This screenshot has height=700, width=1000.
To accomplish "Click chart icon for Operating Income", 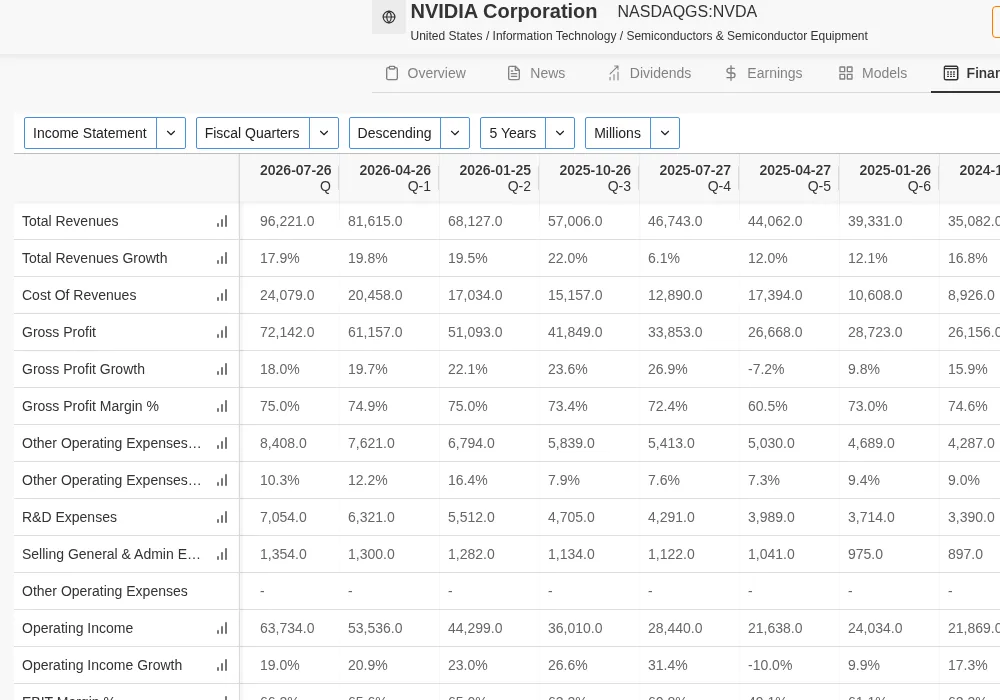I will 222,628.
